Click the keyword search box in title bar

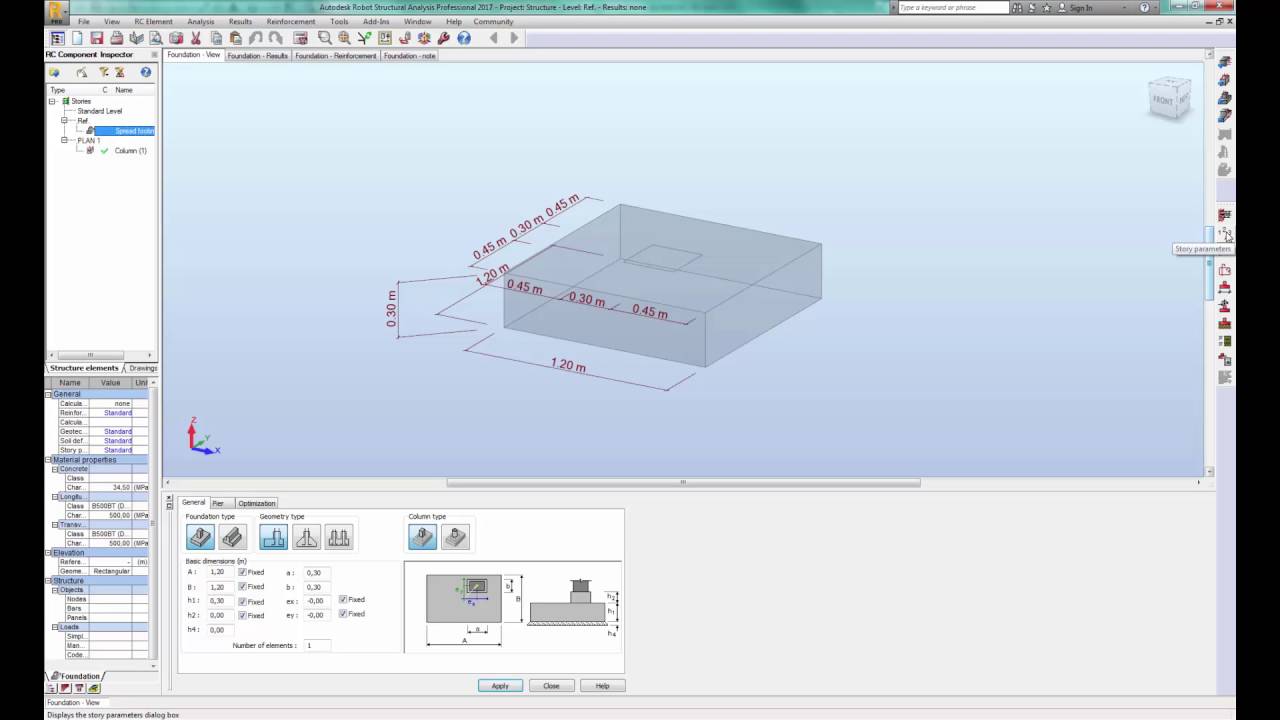953,7
